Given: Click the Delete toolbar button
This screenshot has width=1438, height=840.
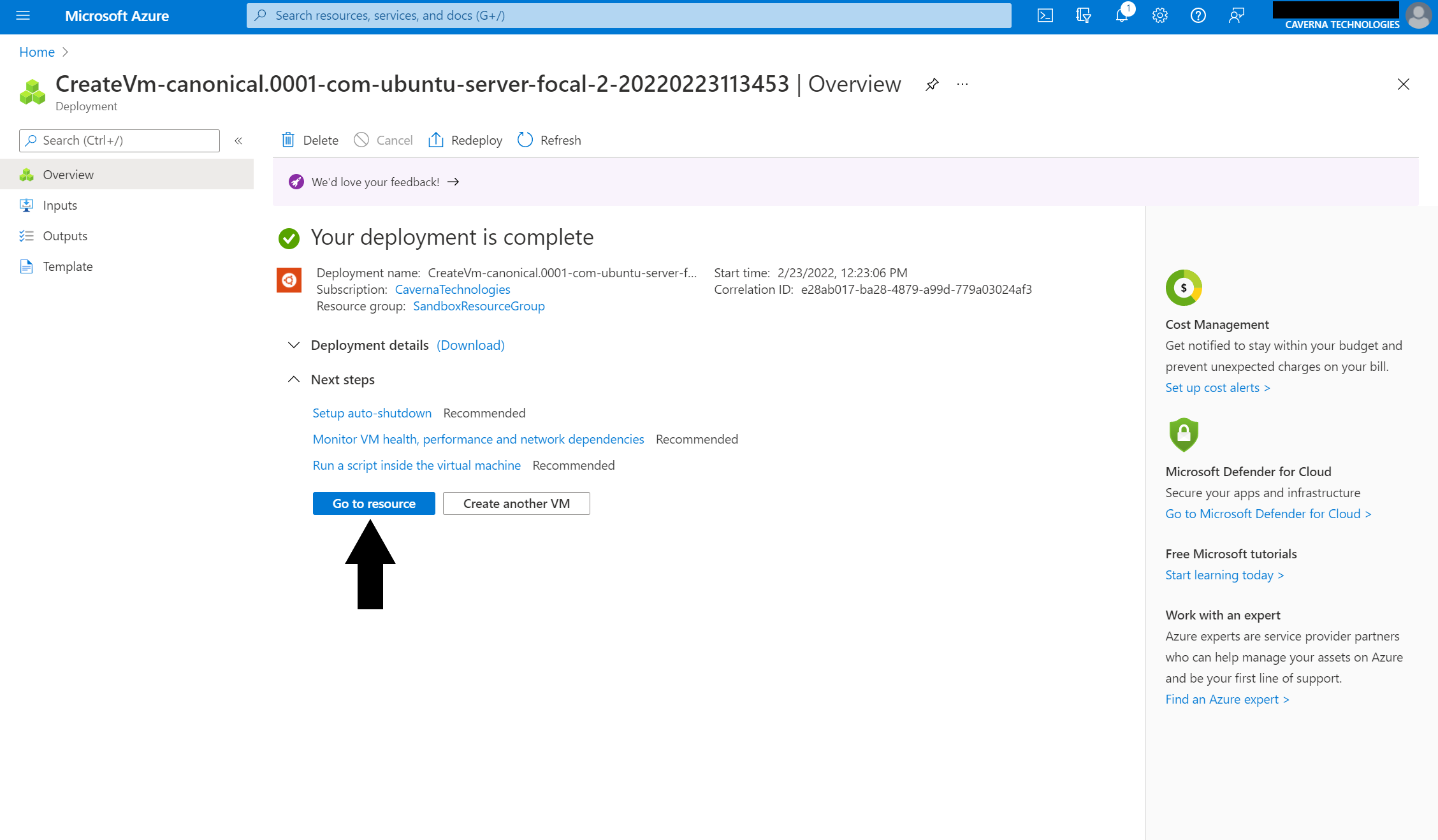Looking at the screenshot, I should [x=310, y=140].
